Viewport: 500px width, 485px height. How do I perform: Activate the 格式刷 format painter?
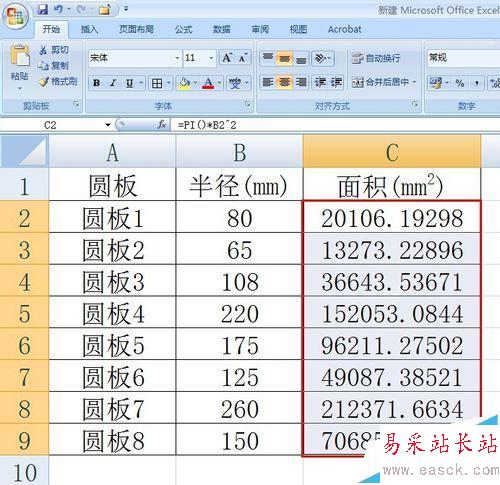(58, 81)
